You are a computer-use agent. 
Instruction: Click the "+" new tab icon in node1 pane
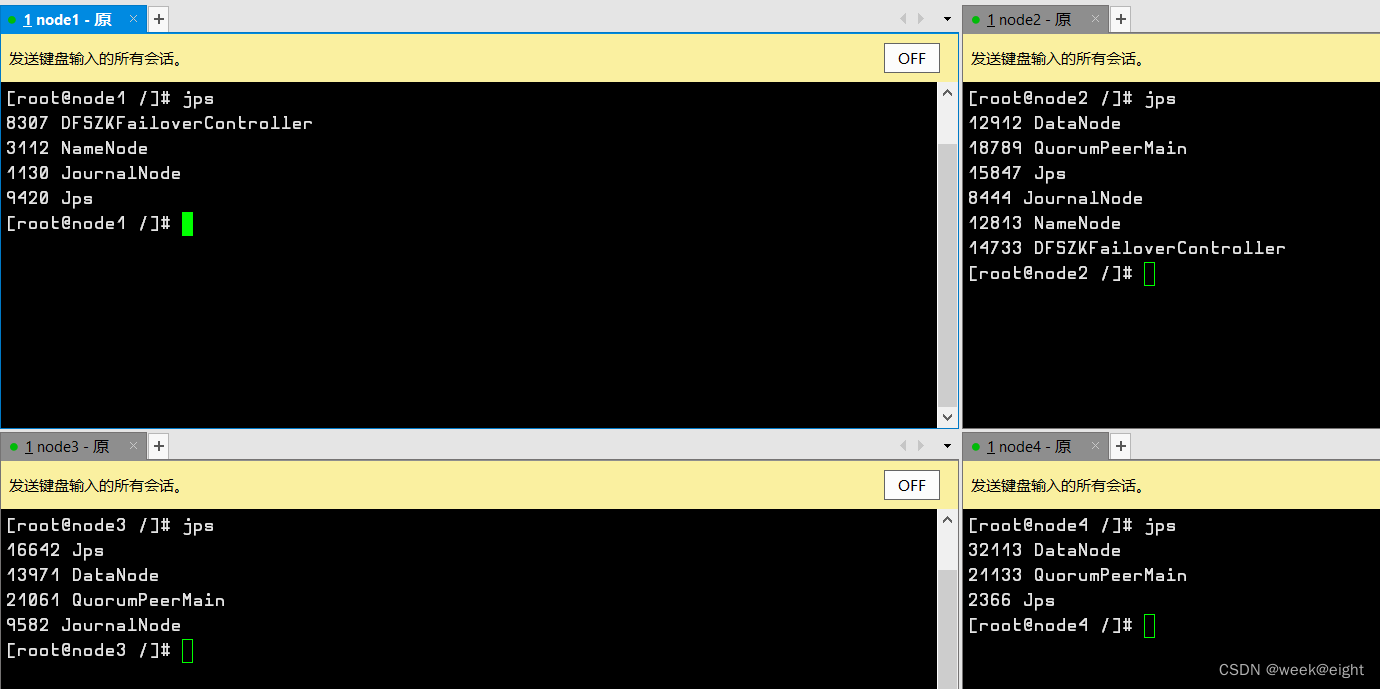pyautogui.click(x=158, y=18)
